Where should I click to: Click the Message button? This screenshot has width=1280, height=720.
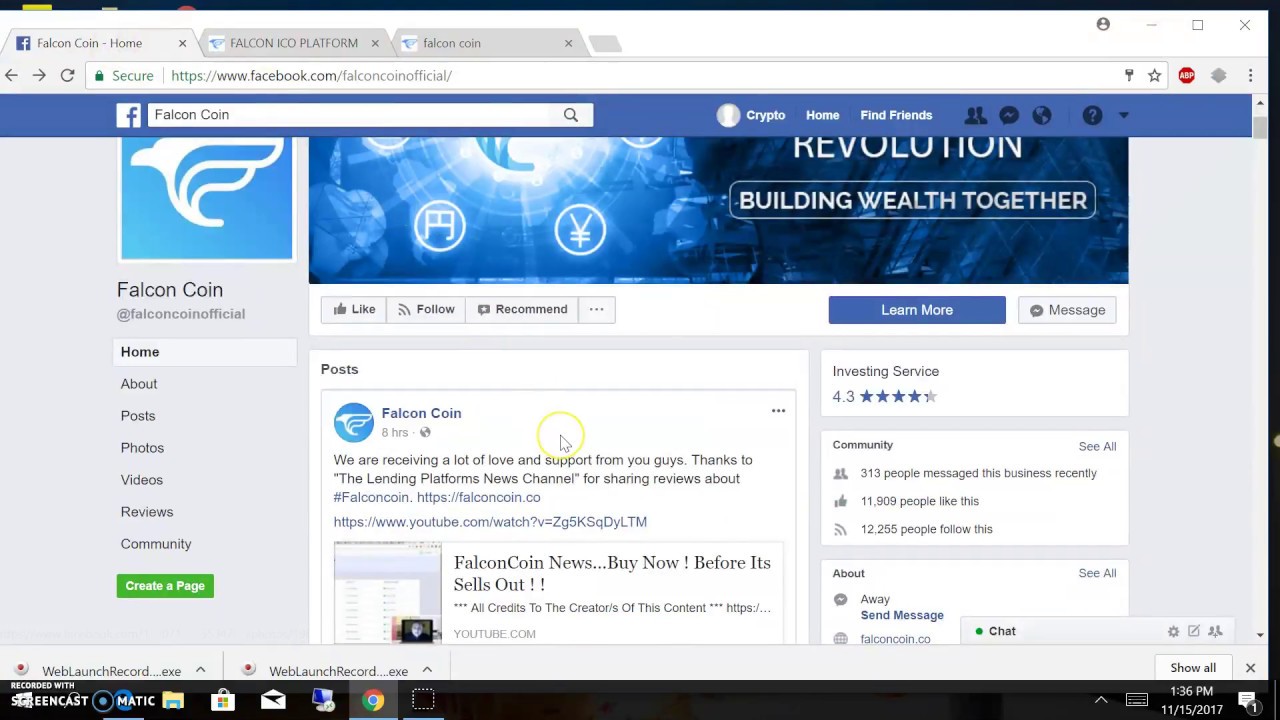(x=1067, y=310)
